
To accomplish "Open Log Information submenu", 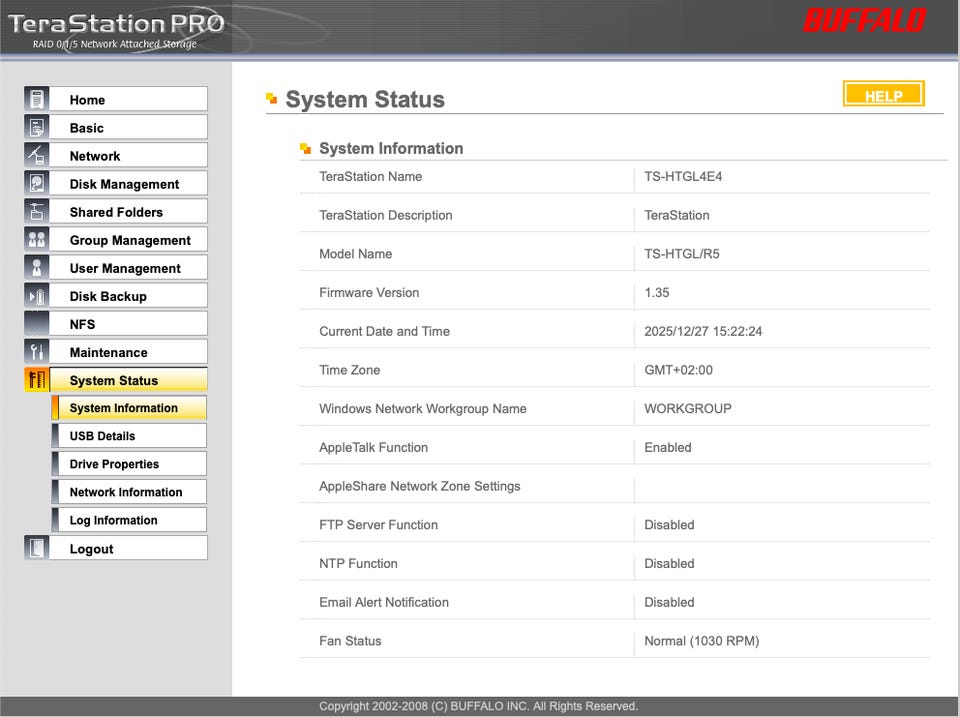I will tap(129, 520).
